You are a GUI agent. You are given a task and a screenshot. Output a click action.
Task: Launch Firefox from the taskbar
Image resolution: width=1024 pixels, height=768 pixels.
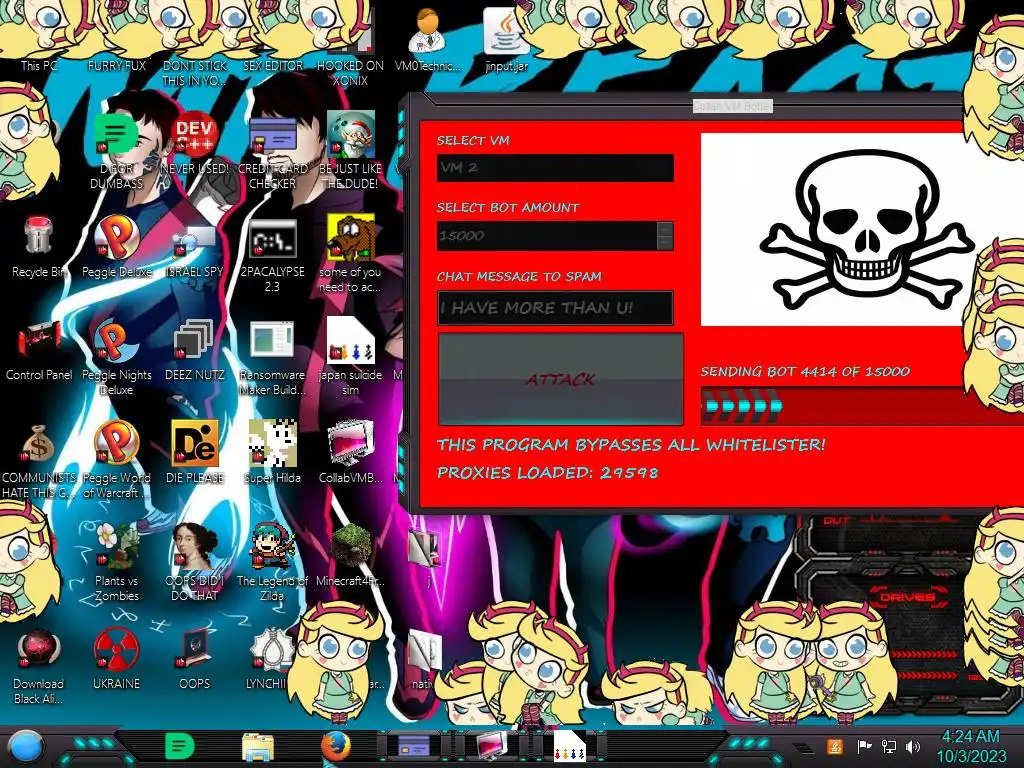click(x=336, y=746)
